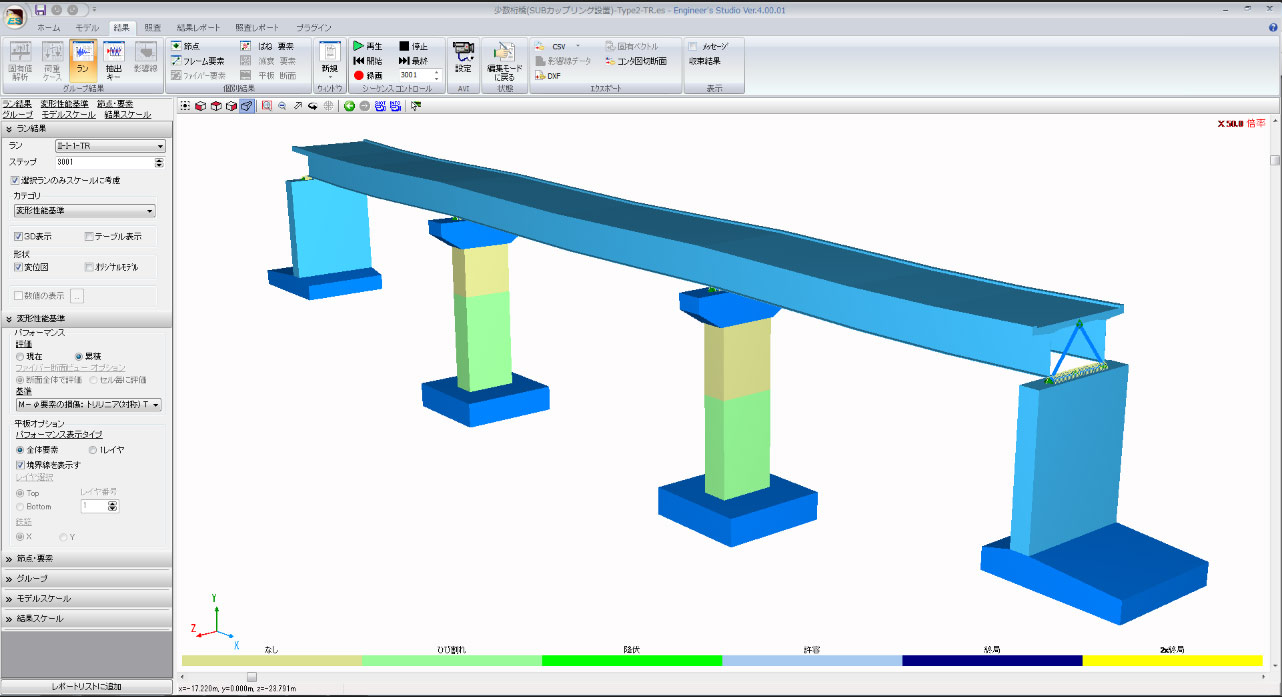Viewport: 1282px width, 697px height.
Task: Save the file from the quick access toolbar
Action: click(x=41, y=9)
